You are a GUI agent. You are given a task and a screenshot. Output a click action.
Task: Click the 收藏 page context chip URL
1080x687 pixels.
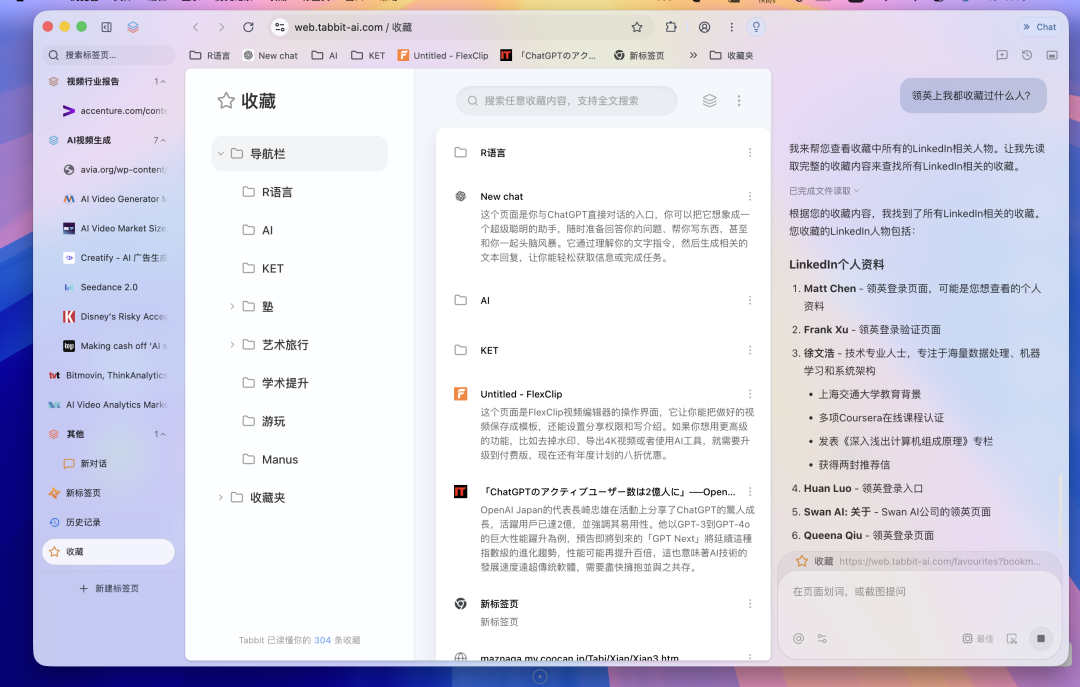939,562
